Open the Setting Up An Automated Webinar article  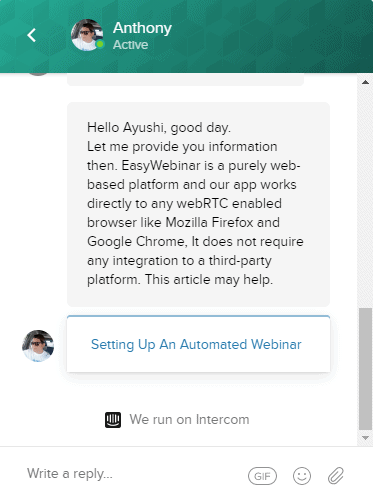(198, 344)
